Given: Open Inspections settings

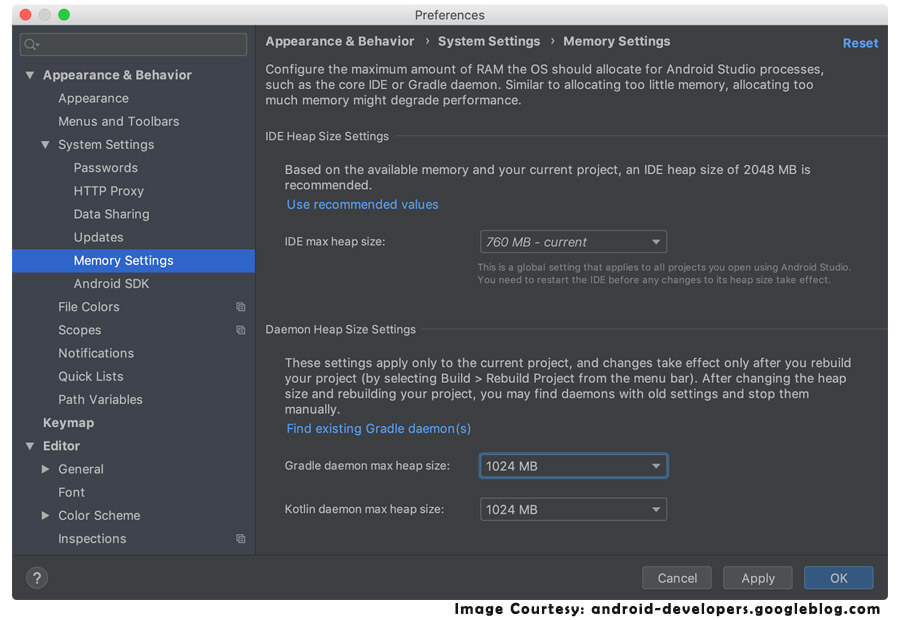Looking at the screenshot, I should coord(92,538).
